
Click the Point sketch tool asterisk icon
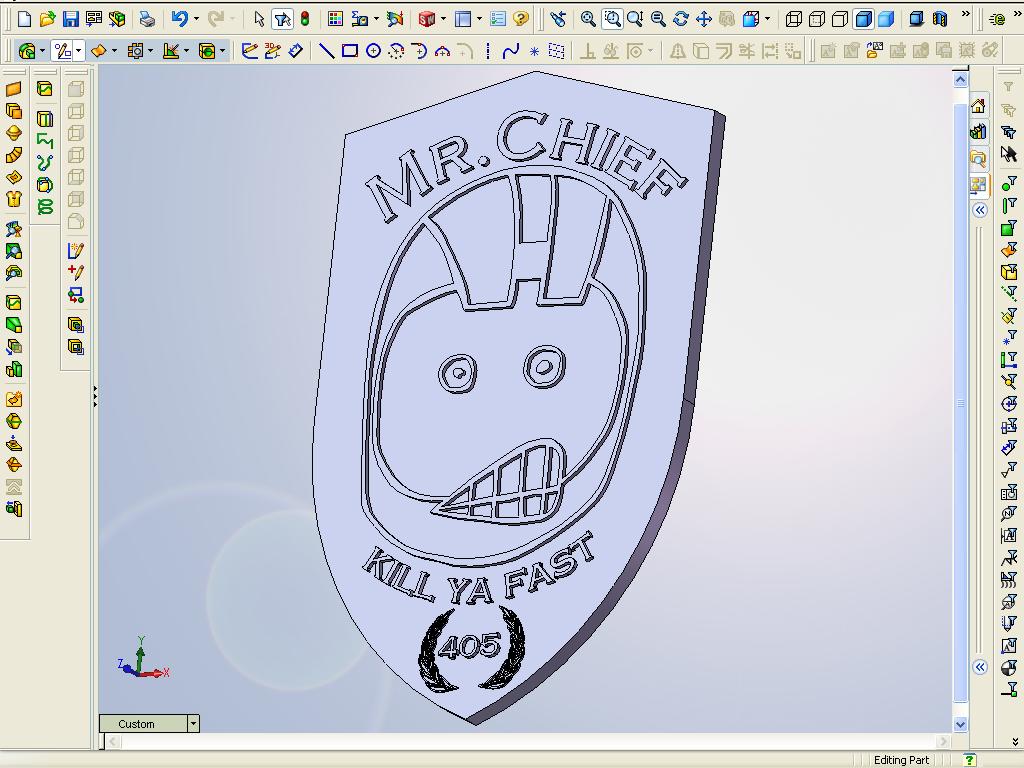pos(534,50)
